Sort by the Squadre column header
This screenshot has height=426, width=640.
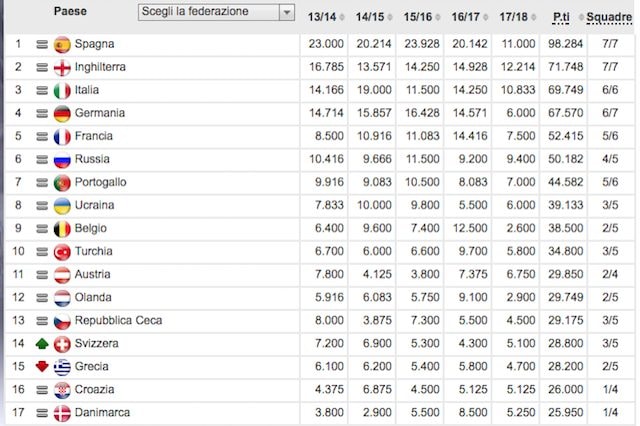tap(609, 17)
